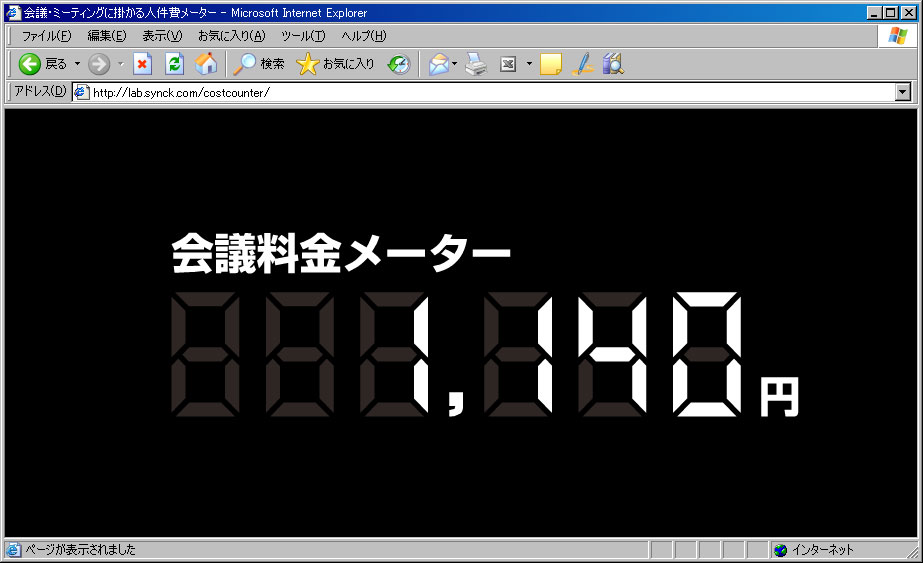
Task: Click the address bar URL field
Action: [x=492, y=92]
